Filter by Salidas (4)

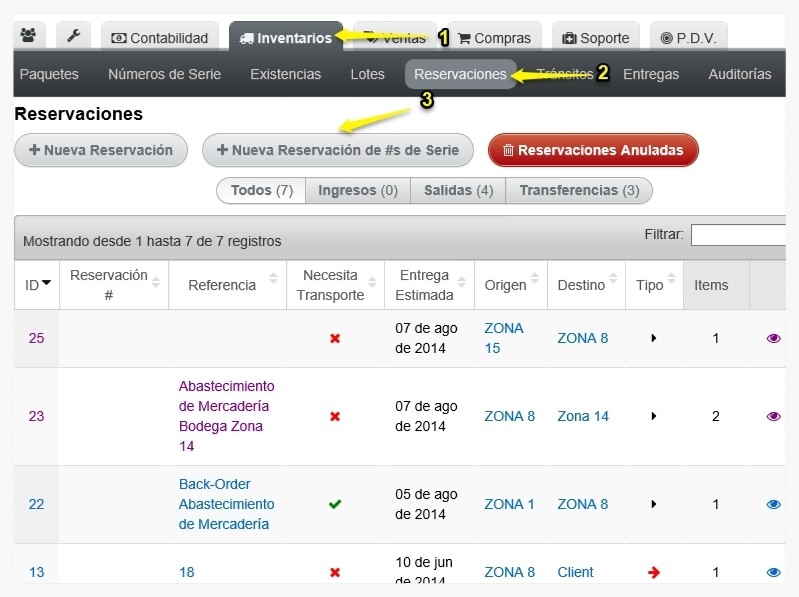tap(458, 191)
